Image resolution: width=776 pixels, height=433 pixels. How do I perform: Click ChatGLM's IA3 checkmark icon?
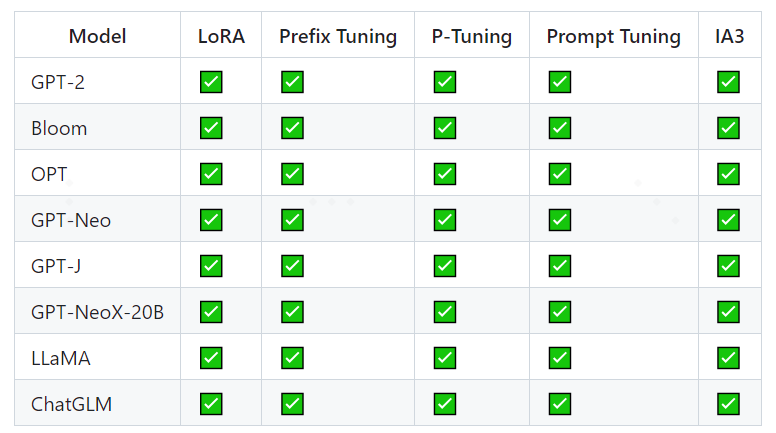click(728, 404)
